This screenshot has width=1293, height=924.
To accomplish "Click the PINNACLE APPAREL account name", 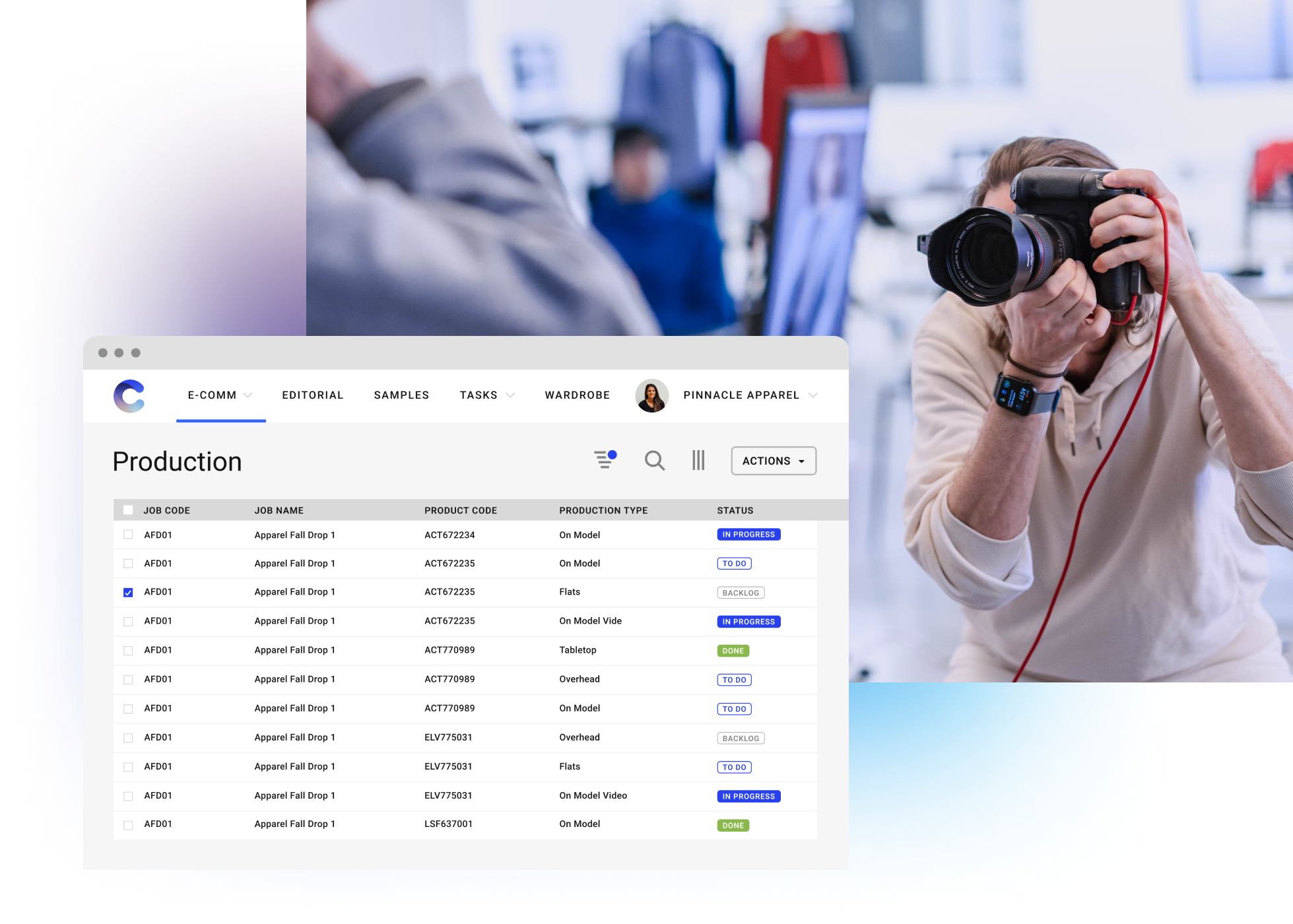I will coord(741,395).
